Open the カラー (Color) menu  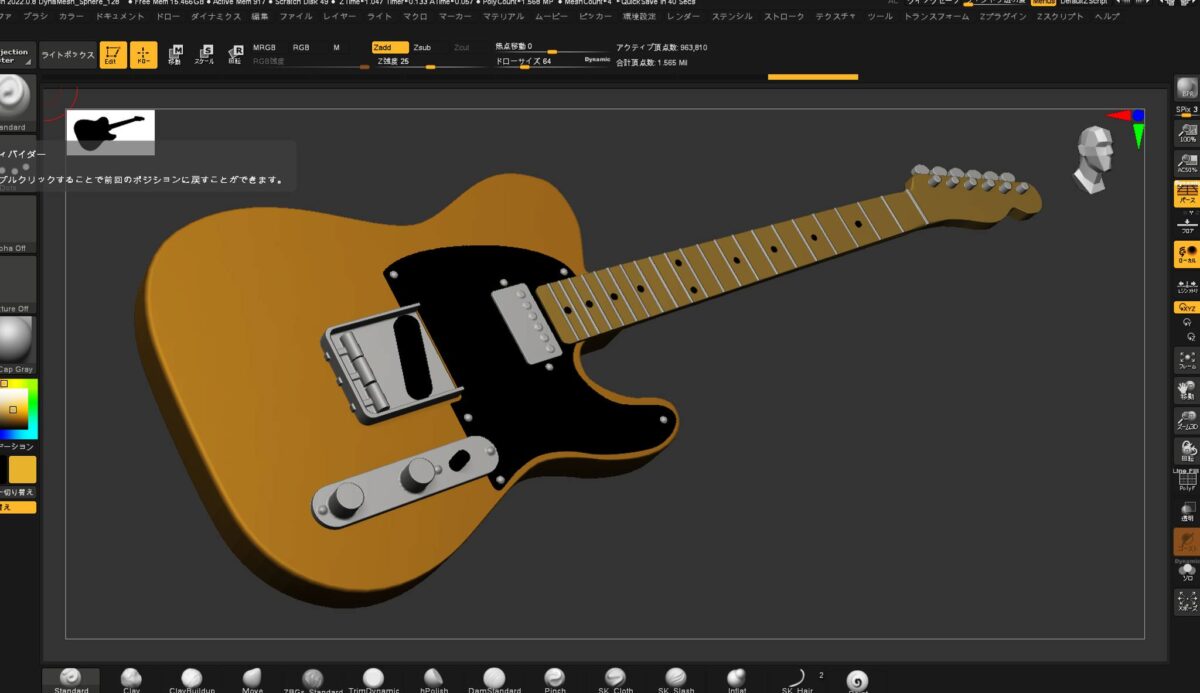tap(72, 17)
